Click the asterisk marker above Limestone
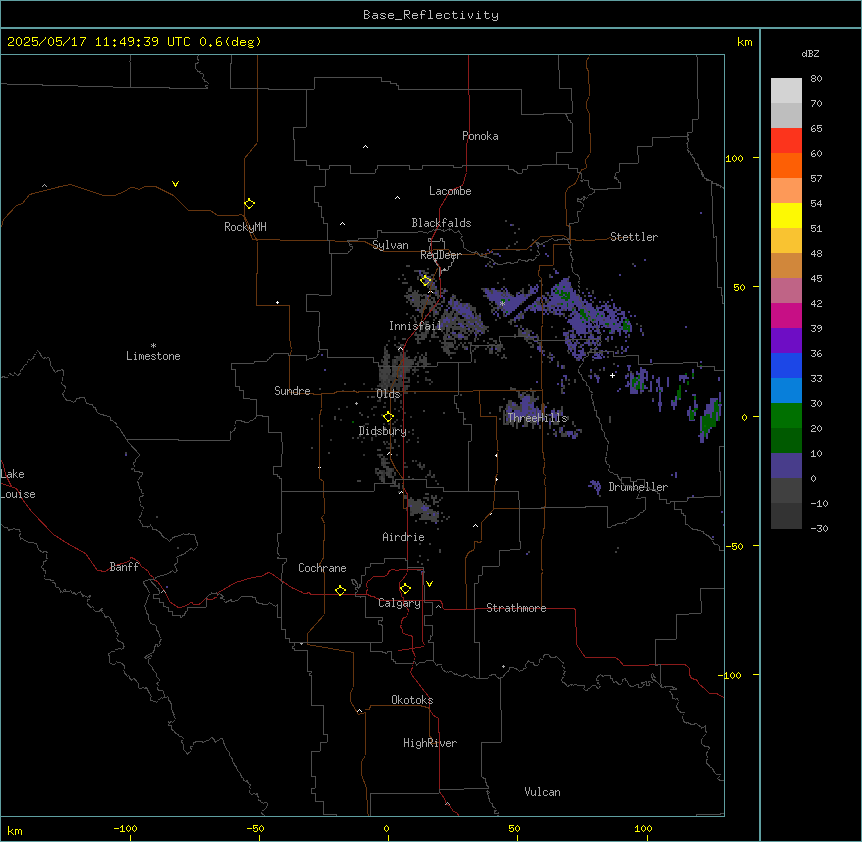The height and width of the screenshot is (842, 862). (x=153, y=346)
